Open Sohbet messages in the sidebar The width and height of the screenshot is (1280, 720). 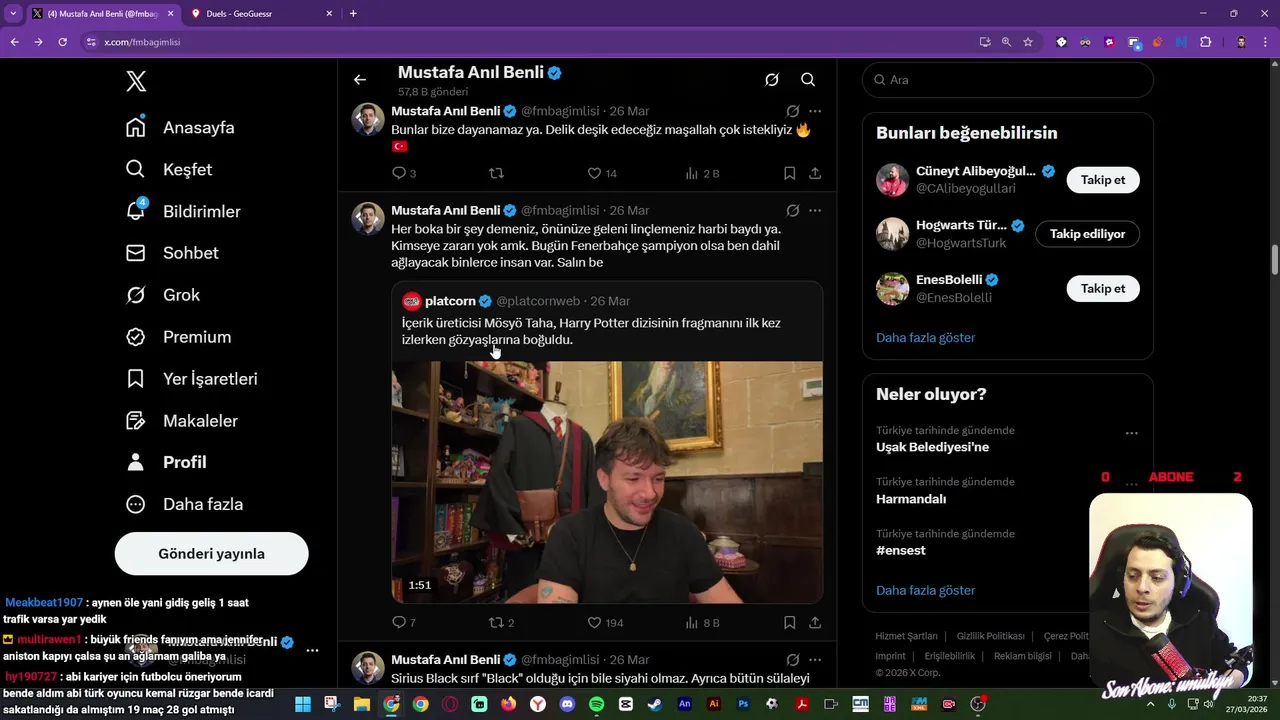172,253
